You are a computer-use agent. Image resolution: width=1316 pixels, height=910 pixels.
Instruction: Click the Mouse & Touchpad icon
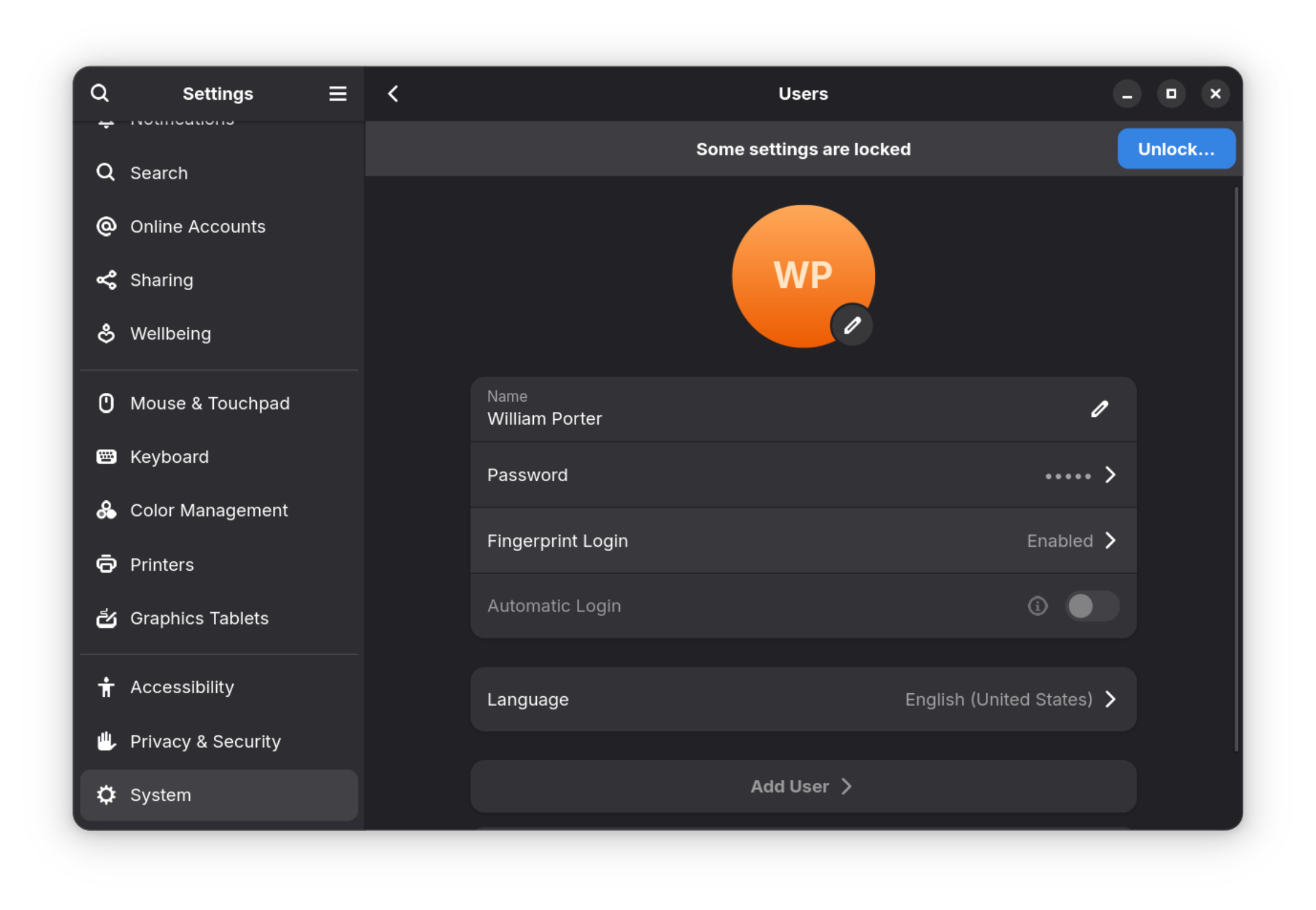106,403
